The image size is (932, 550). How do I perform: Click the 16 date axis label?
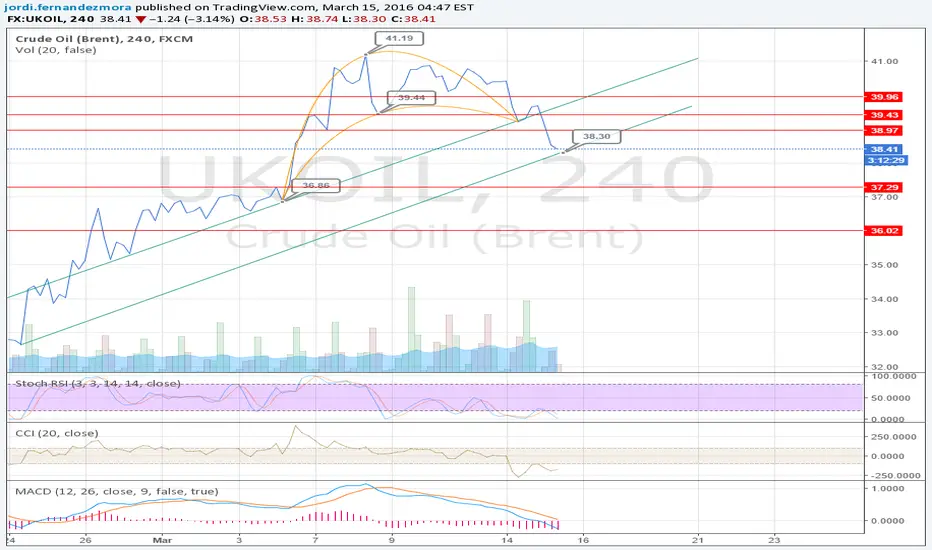[x=583, y=540]
